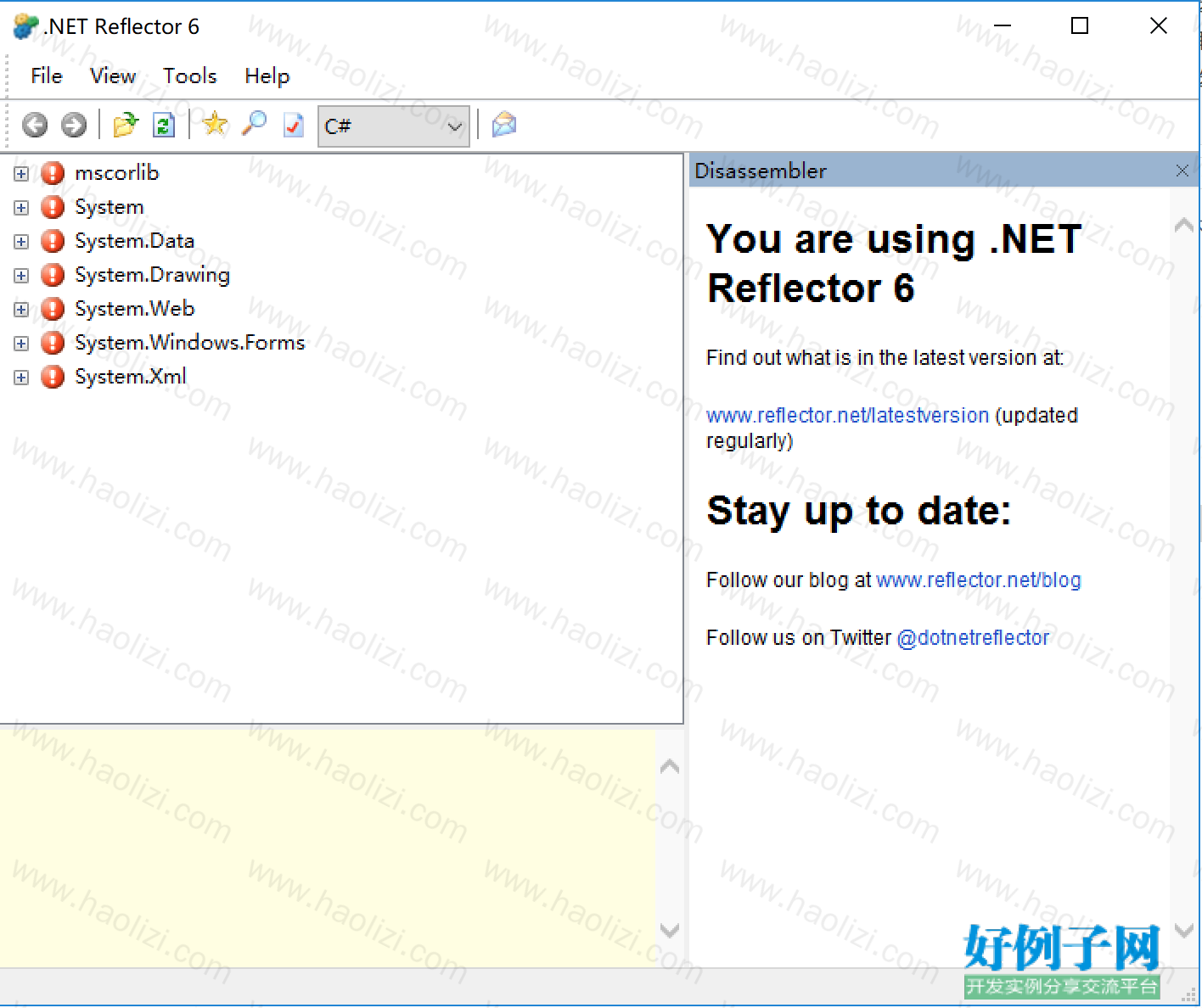
Task: Open the @dotnetreflector Twitter link
Action: pos(973,638)
